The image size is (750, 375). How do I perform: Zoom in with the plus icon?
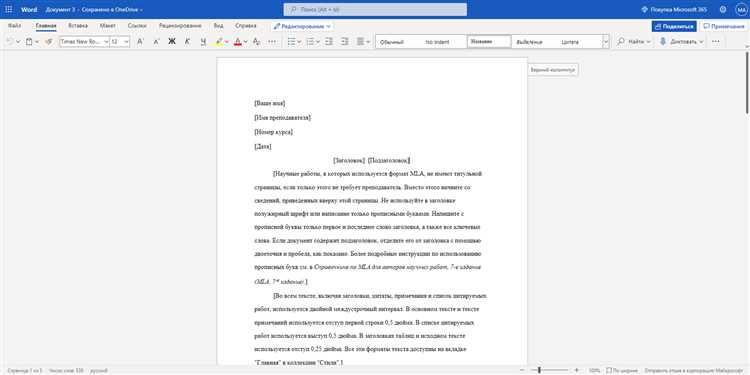coord(576,370)
